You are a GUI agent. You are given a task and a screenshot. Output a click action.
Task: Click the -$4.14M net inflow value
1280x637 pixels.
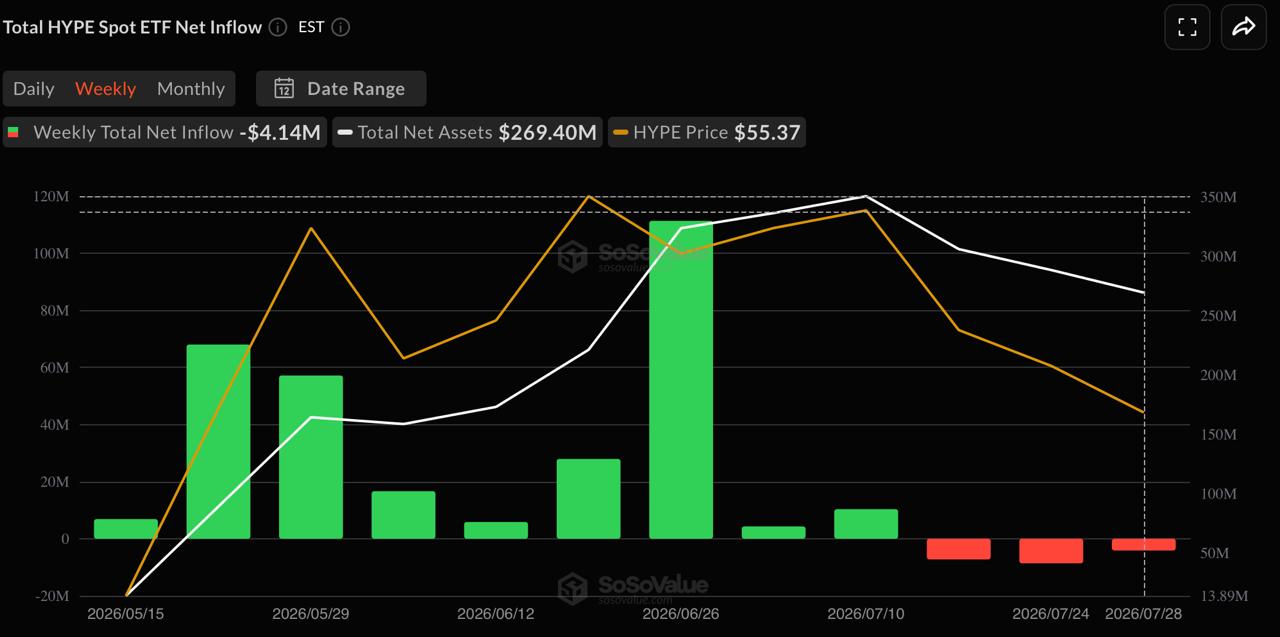(280, 132)
